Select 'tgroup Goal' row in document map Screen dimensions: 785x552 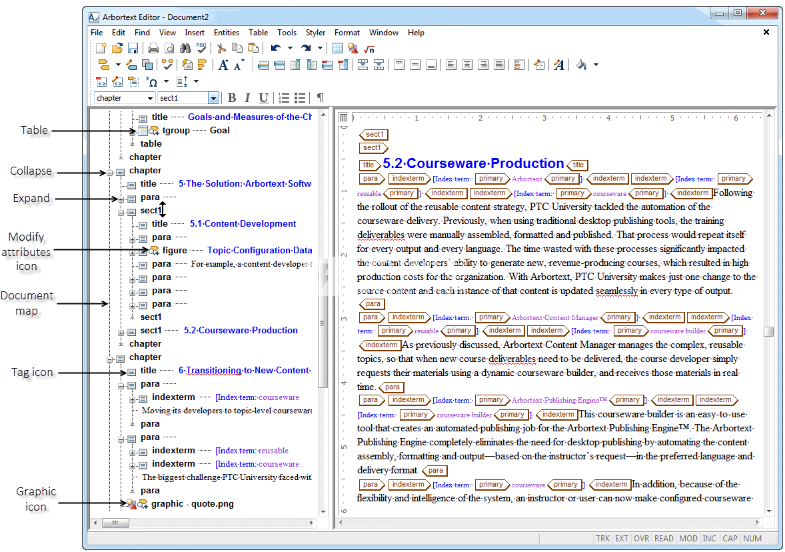[196, 130]
